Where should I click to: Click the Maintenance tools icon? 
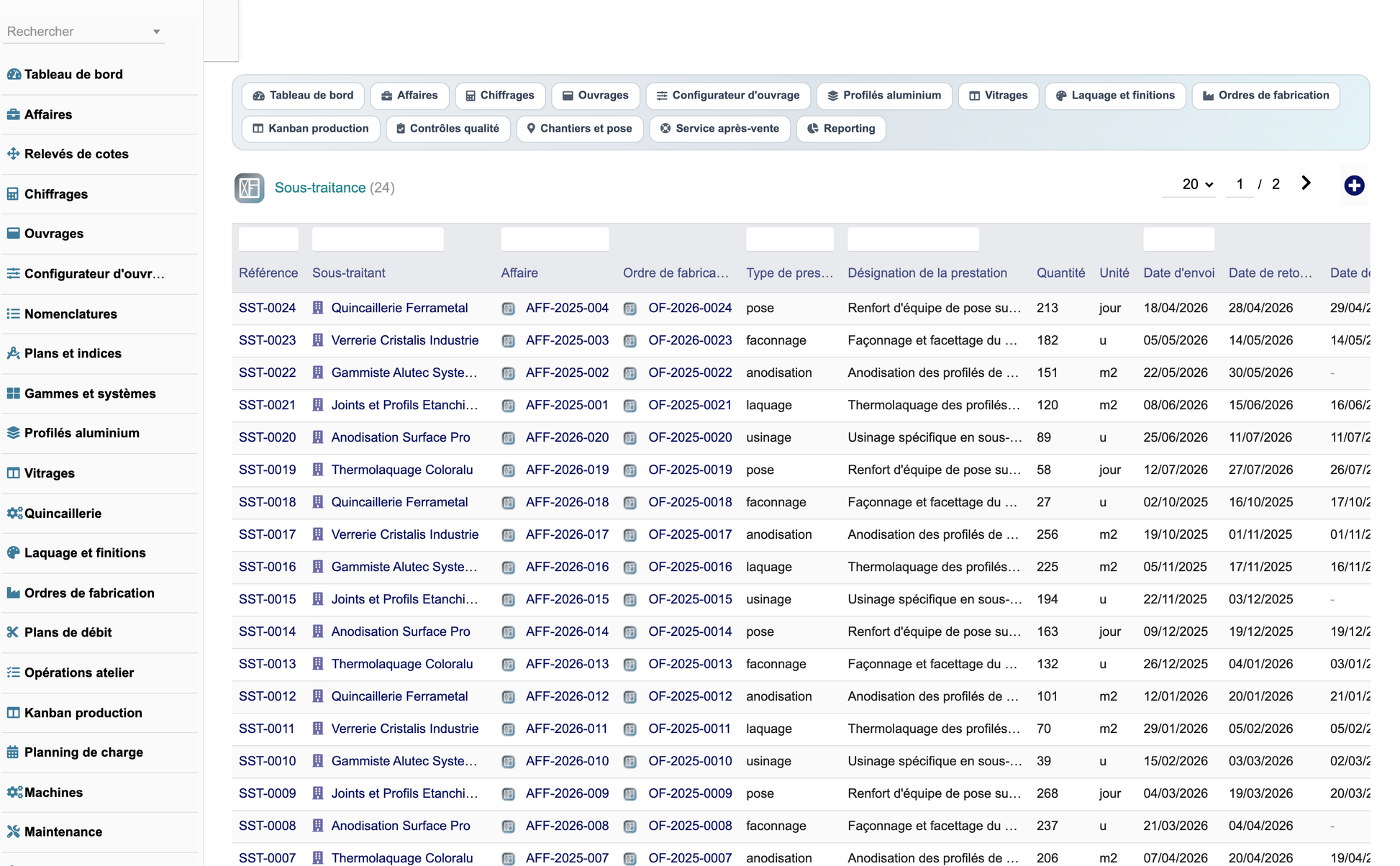[14, 832]
